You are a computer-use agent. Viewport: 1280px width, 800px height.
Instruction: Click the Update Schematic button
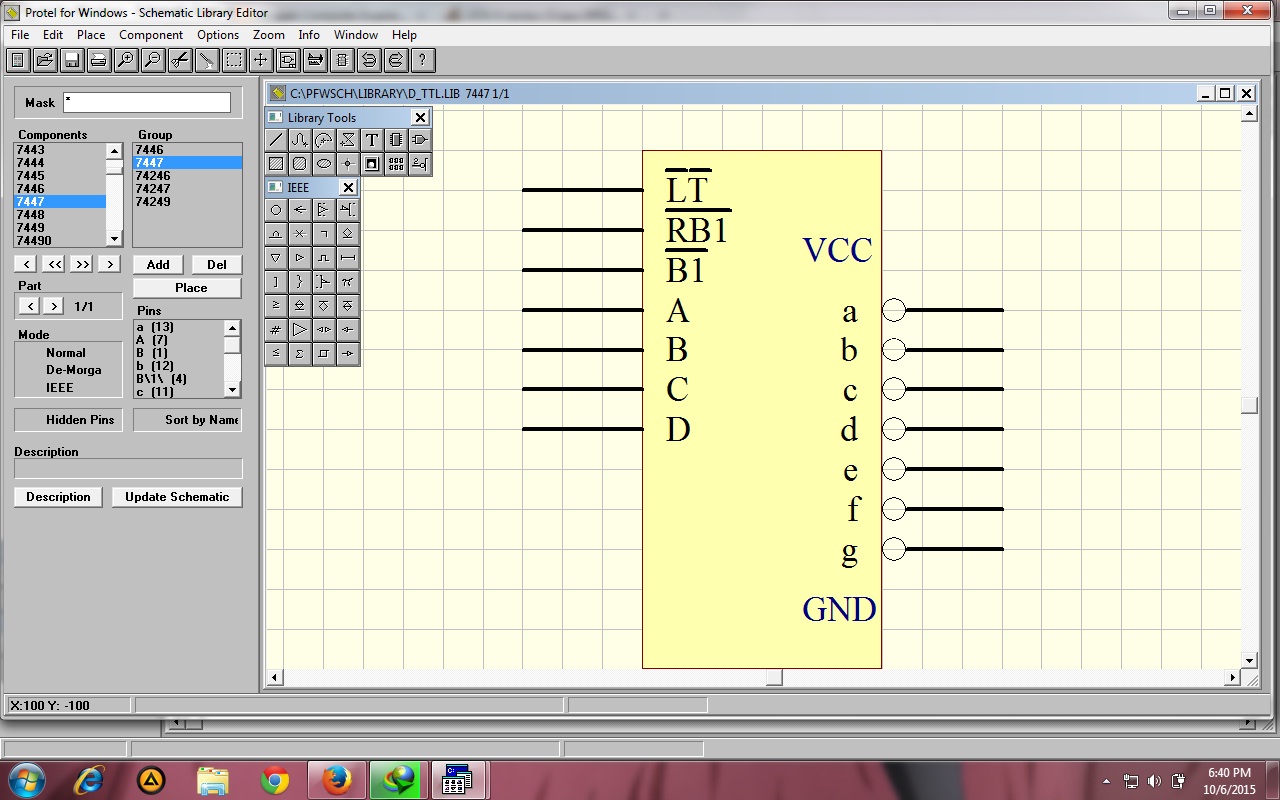coord(177,497)
